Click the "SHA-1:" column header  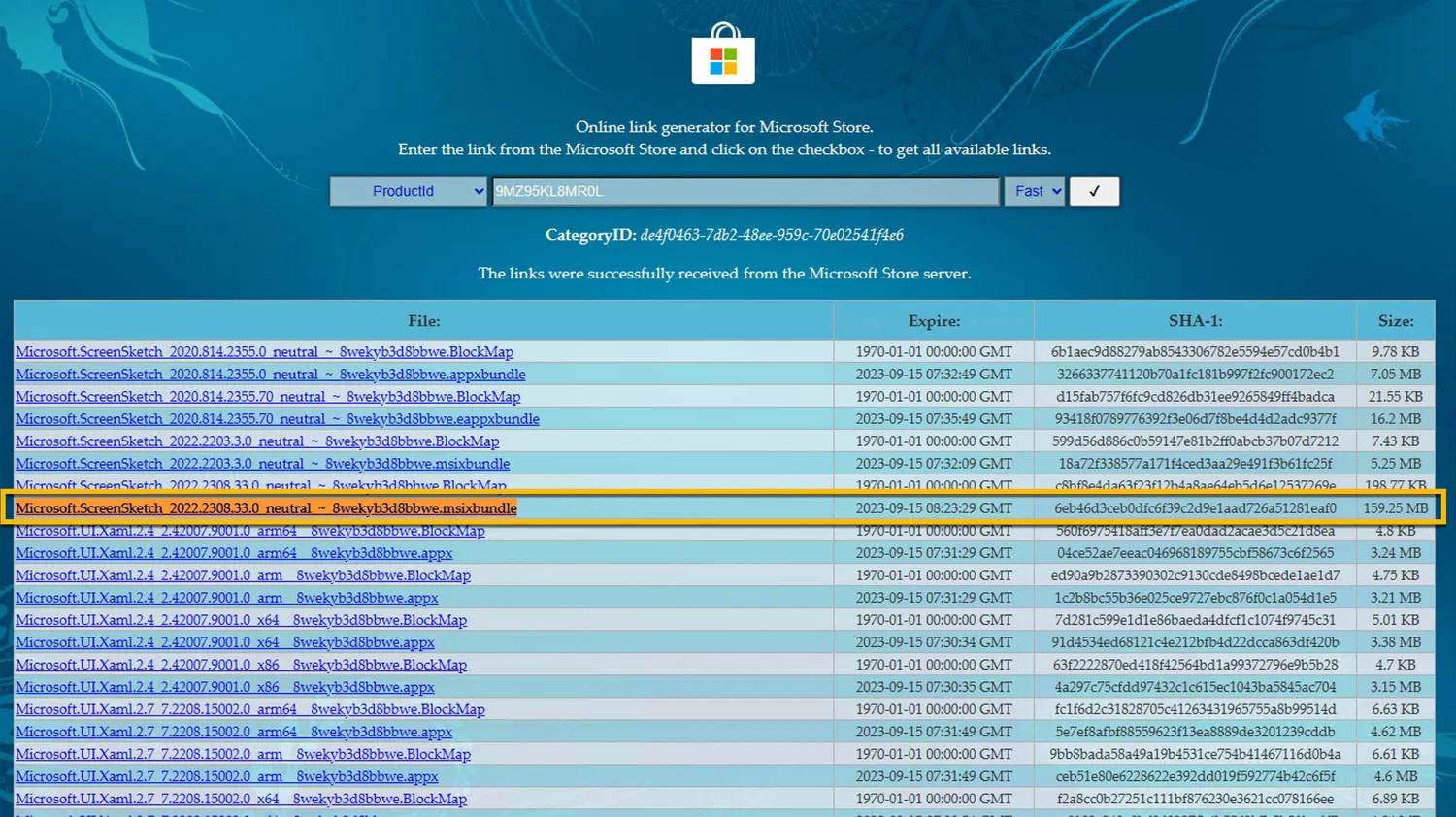[1195, 321]
